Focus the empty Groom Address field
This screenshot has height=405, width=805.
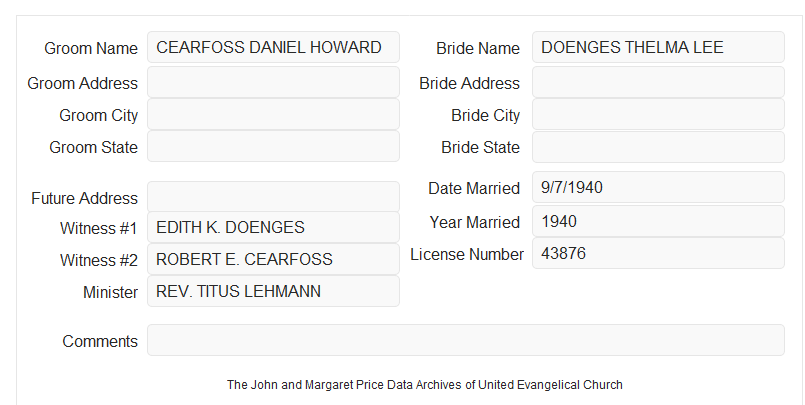click(x=273, y=82)
